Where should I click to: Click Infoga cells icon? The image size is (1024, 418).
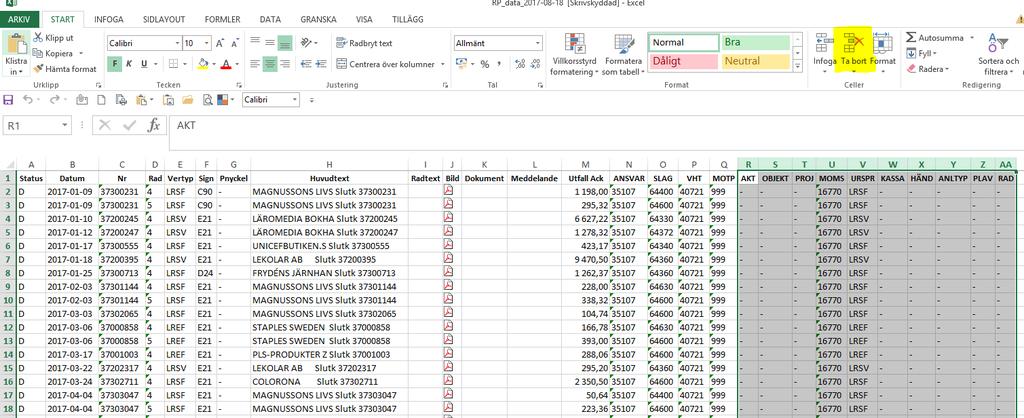(x=825, y=42)
